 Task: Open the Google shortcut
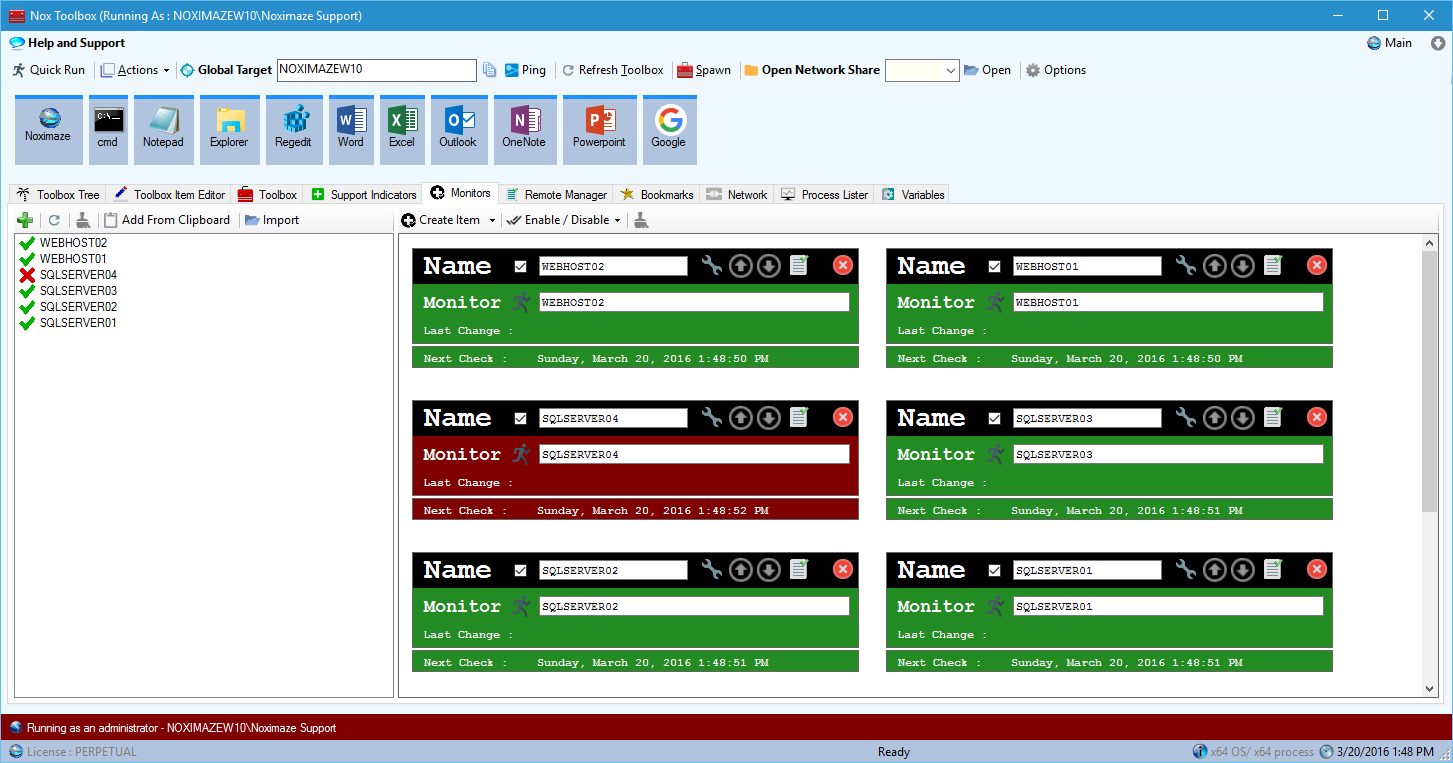tap(669, 128)
